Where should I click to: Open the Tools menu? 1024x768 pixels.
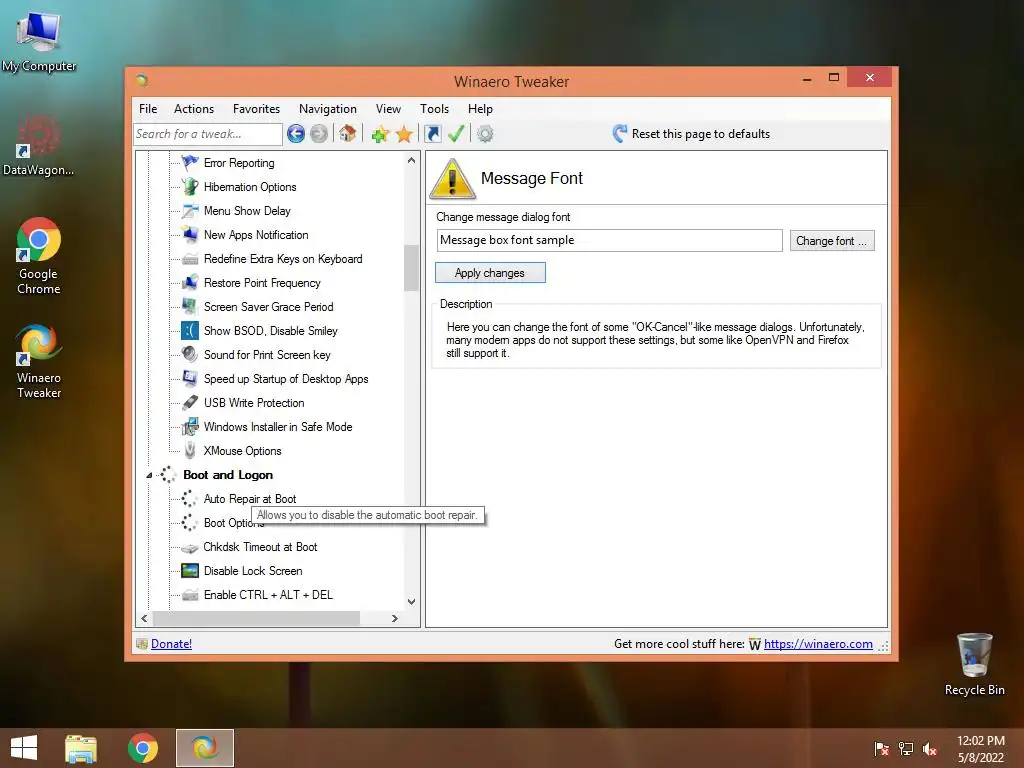coord(434,109)
